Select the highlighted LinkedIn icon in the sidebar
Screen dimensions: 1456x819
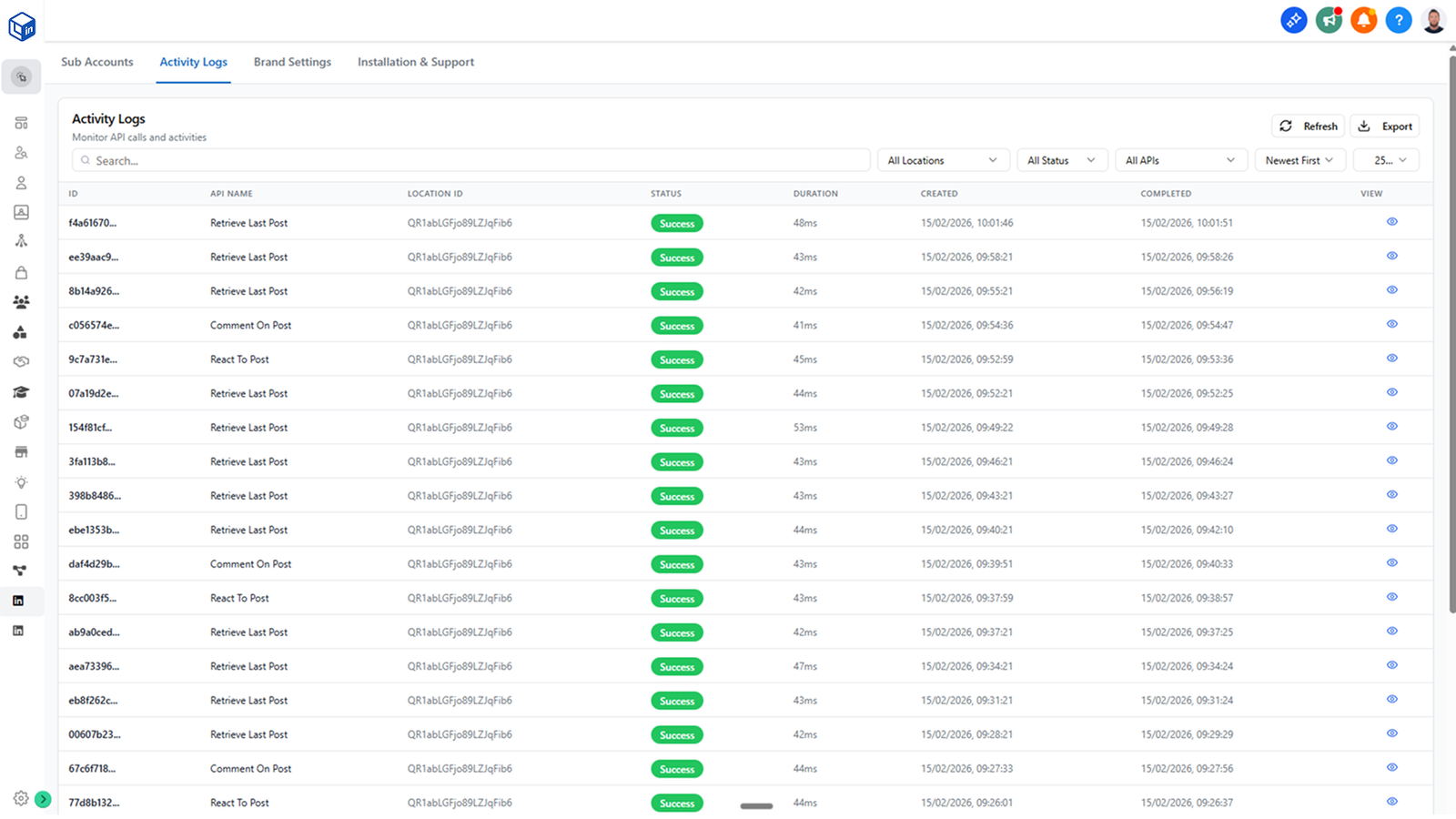[20, 601]
